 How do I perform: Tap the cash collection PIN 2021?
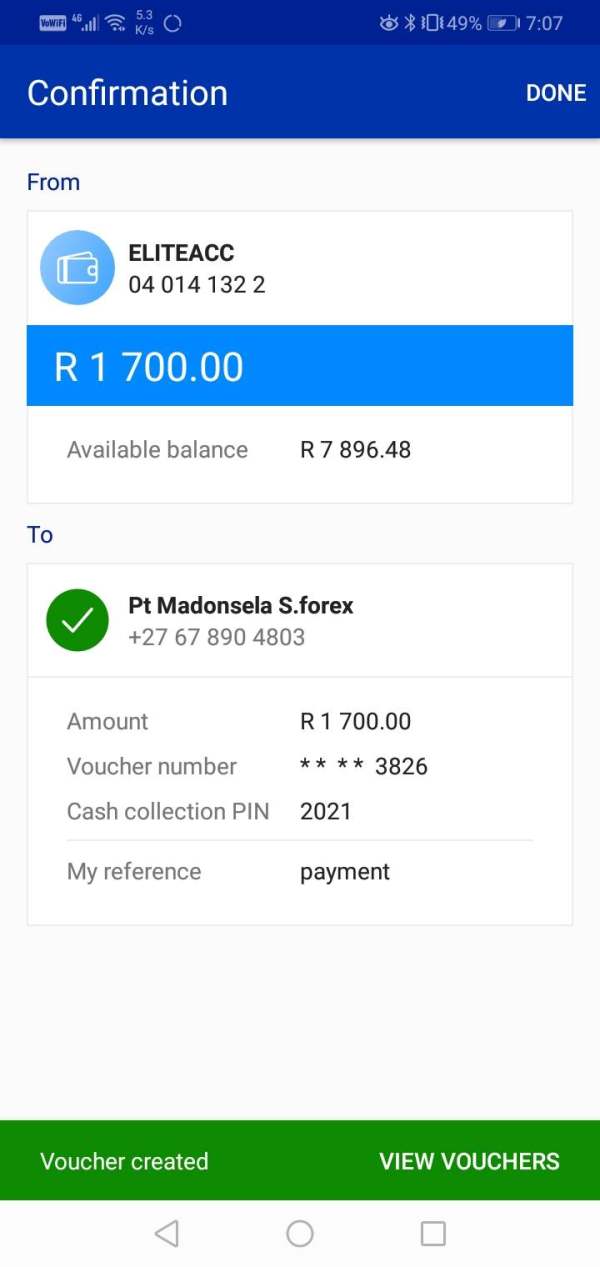tap(326, 811)
